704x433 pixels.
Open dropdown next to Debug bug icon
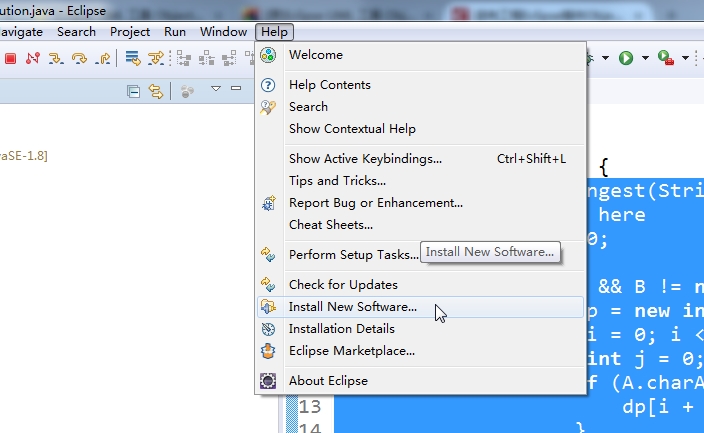tap(605, 58)
